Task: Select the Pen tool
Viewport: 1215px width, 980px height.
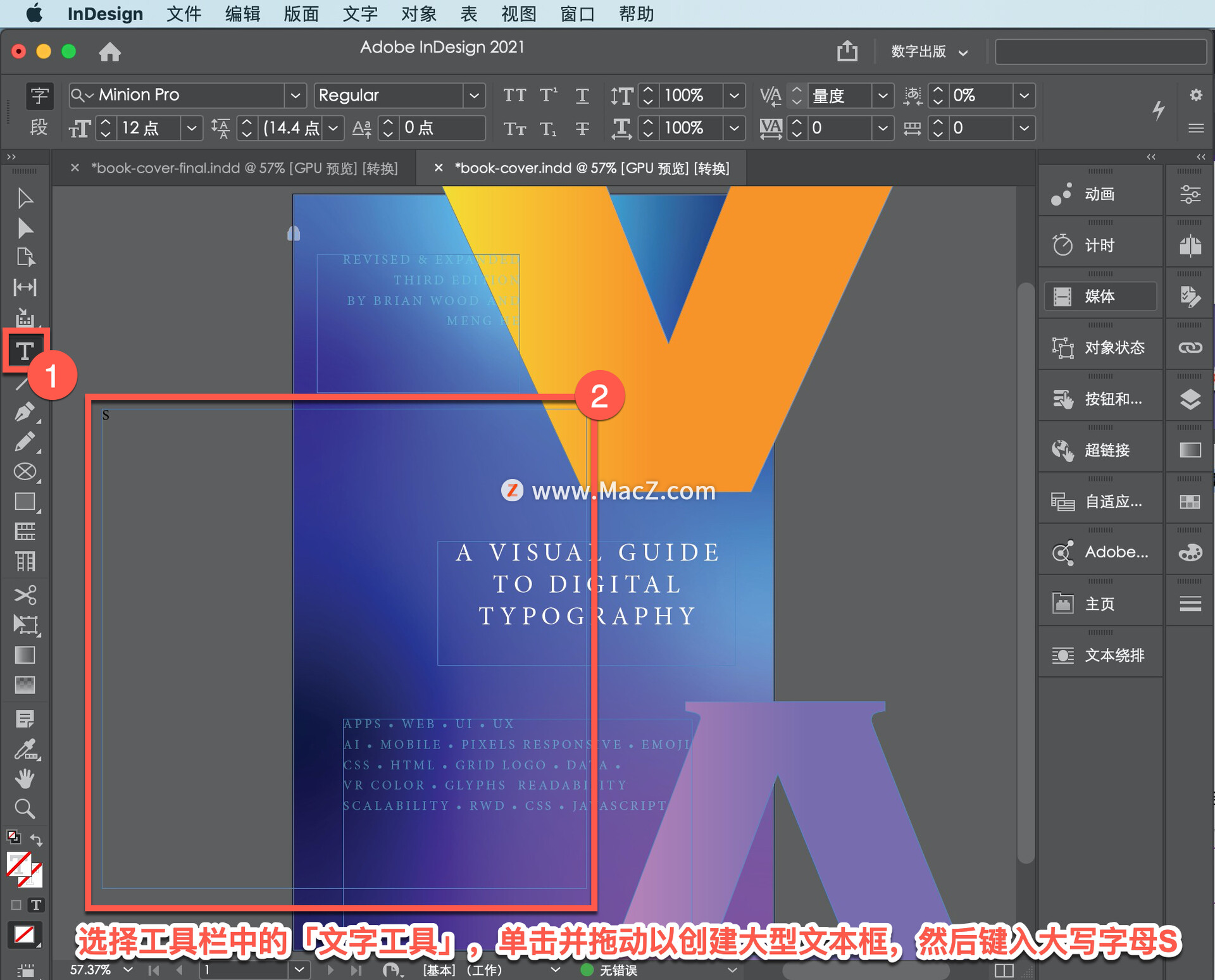Action: pos(25,412)
